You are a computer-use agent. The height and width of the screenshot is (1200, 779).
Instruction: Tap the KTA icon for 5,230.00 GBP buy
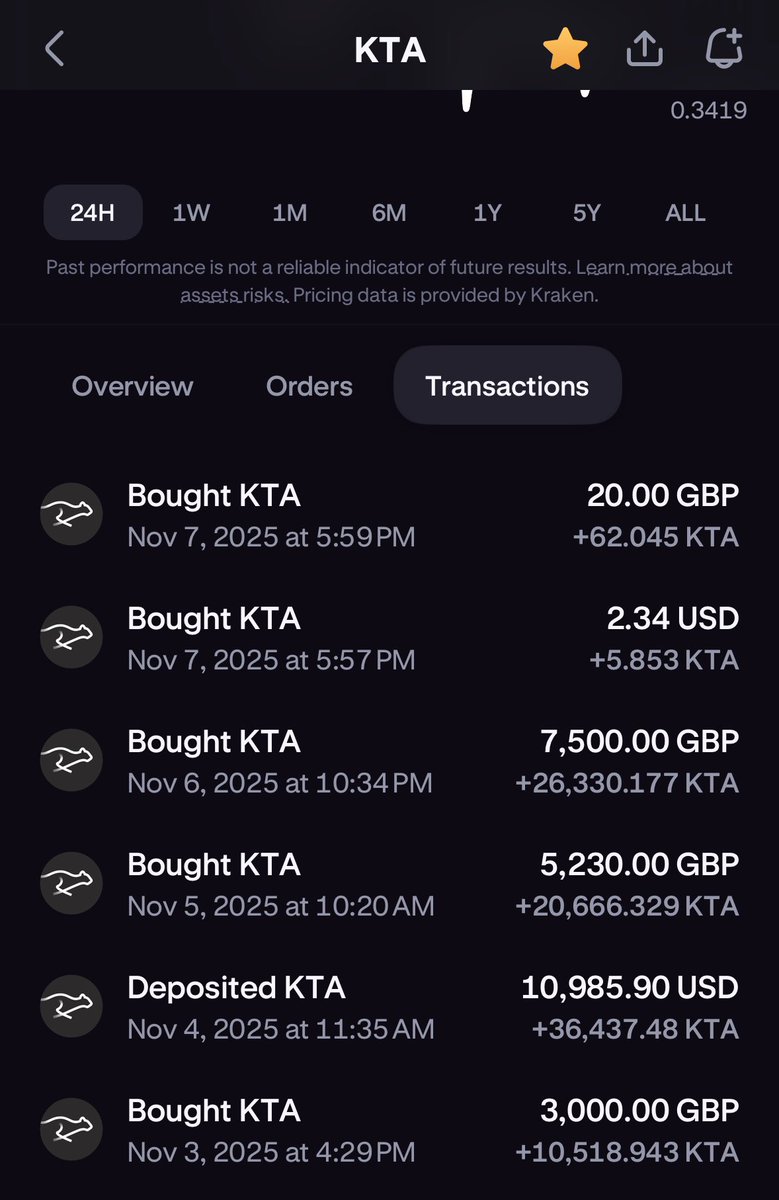(x=71, y=884)
